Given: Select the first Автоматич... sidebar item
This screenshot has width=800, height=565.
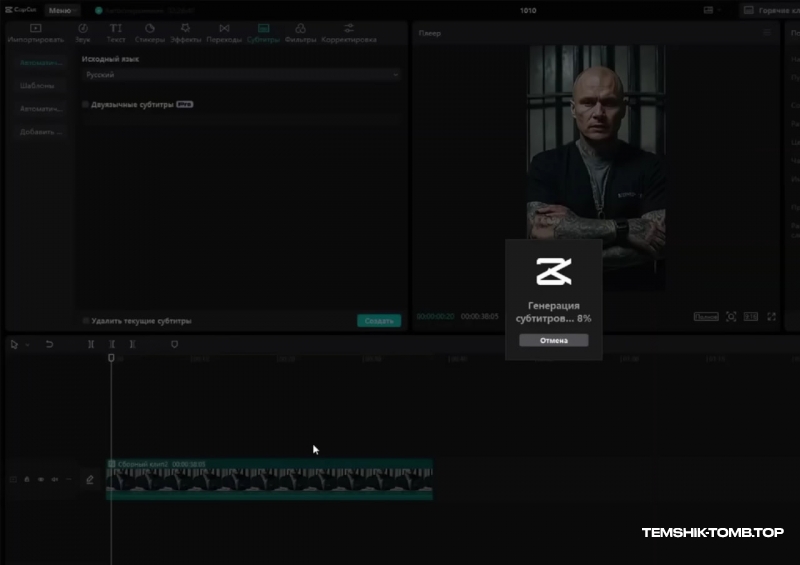Looking at the screenshot, I should click(x=40, y=62).
